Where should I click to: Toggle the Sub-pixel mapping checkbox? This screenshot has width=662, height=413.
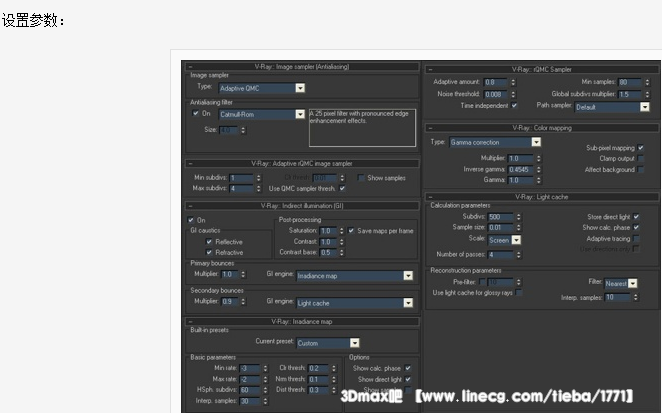(x=641, y=147)
